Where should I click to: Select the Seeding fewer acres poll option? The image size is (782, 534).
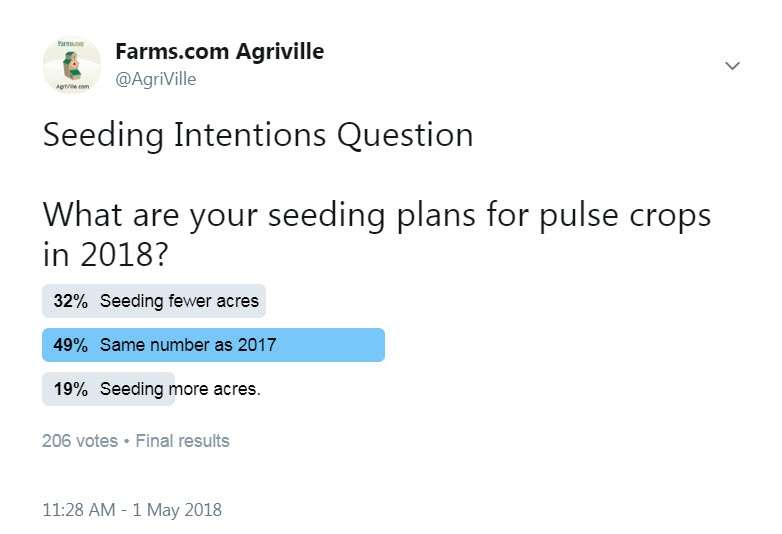tap(179, 301)
